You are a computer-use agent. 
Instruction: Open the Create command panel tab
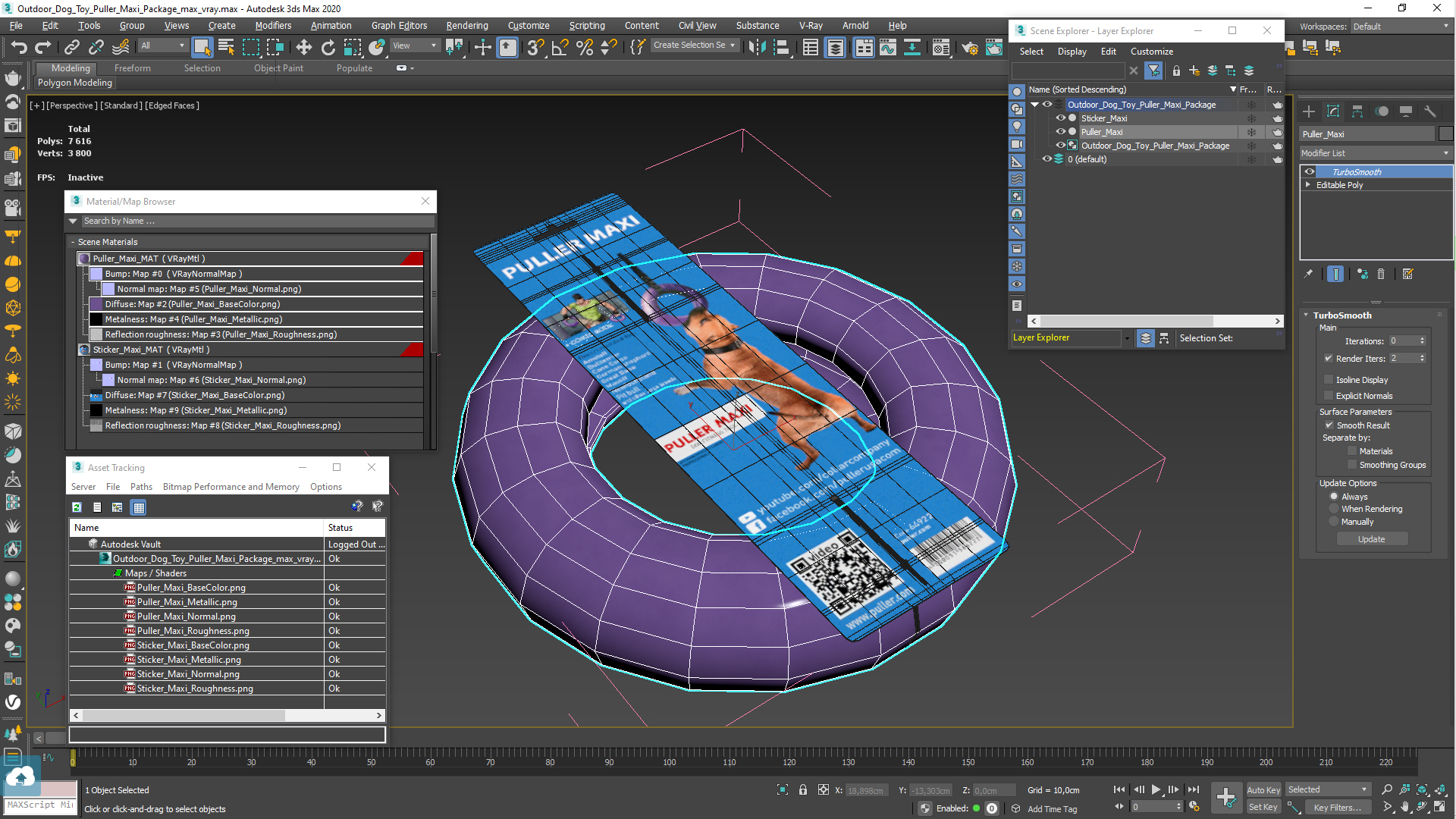1309,111
